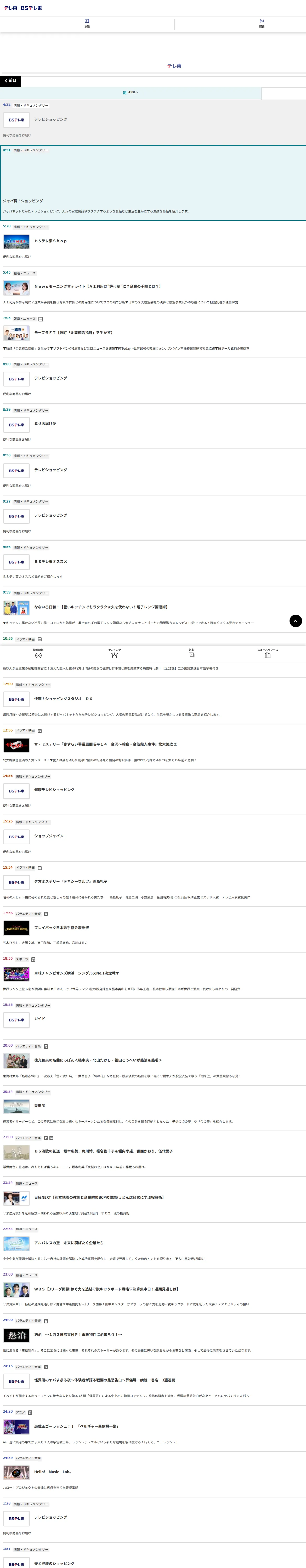Click subtitle icon on the 17:56 row

46,914
